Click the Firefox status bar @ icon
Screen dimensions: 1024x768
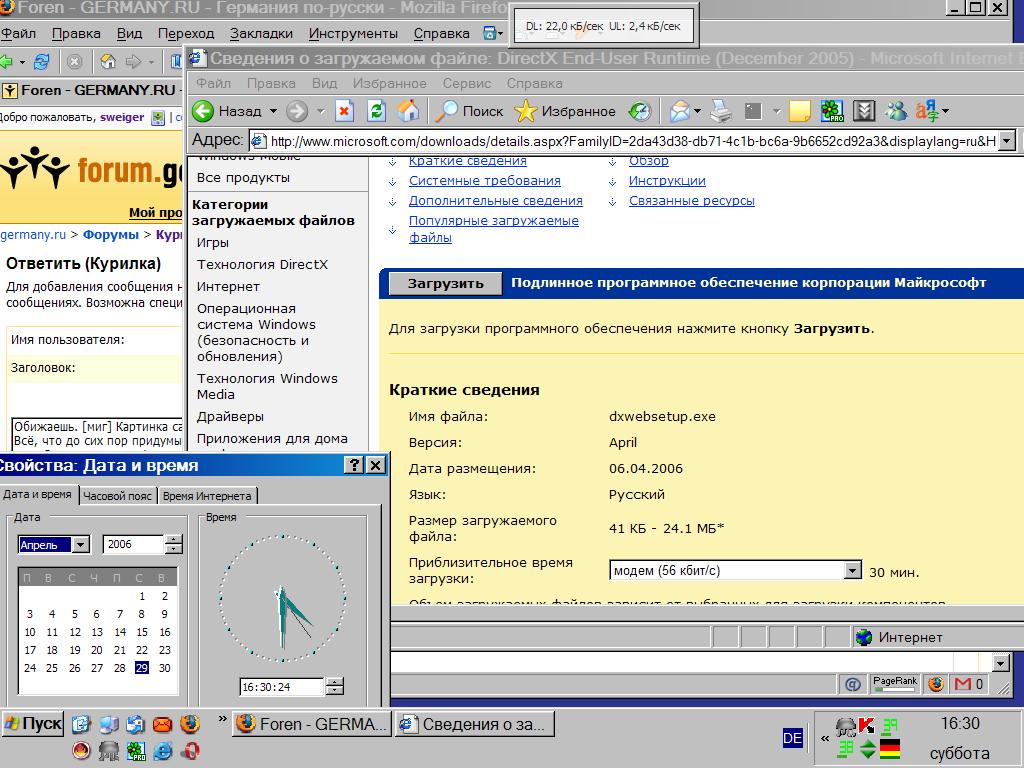point(853,684)
